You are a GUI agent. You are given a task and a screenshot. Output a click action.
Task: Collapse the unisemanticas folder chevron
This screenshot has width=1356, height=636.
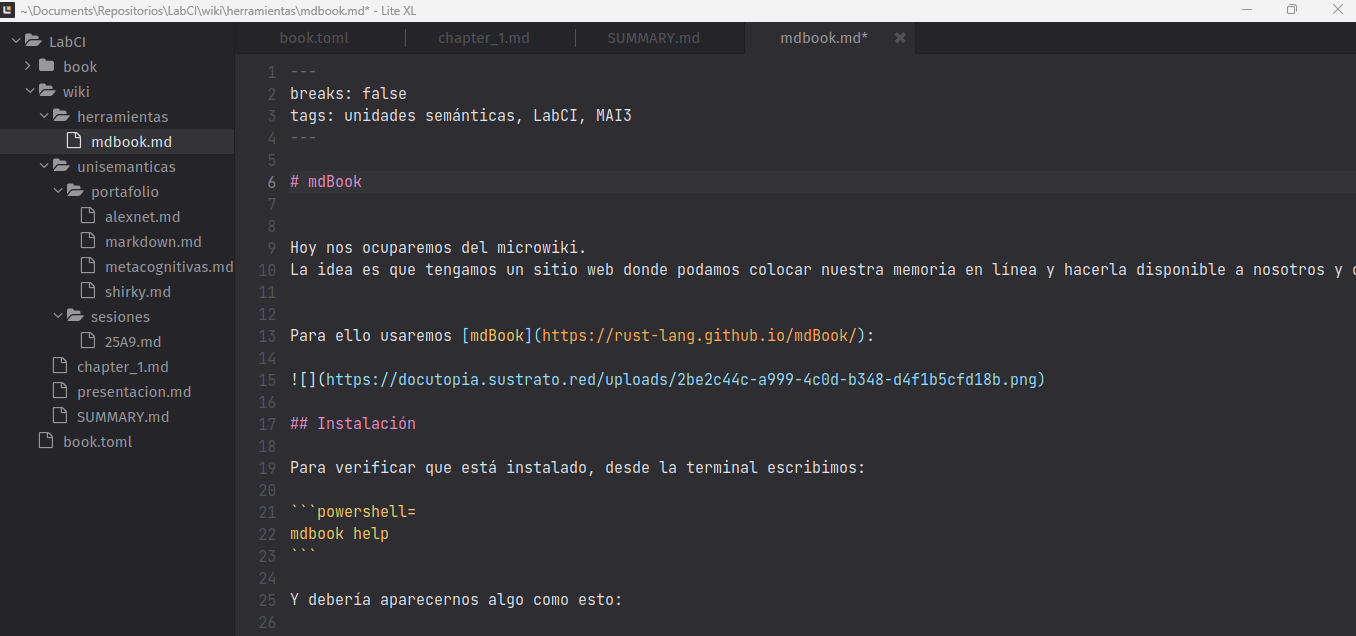43,166
